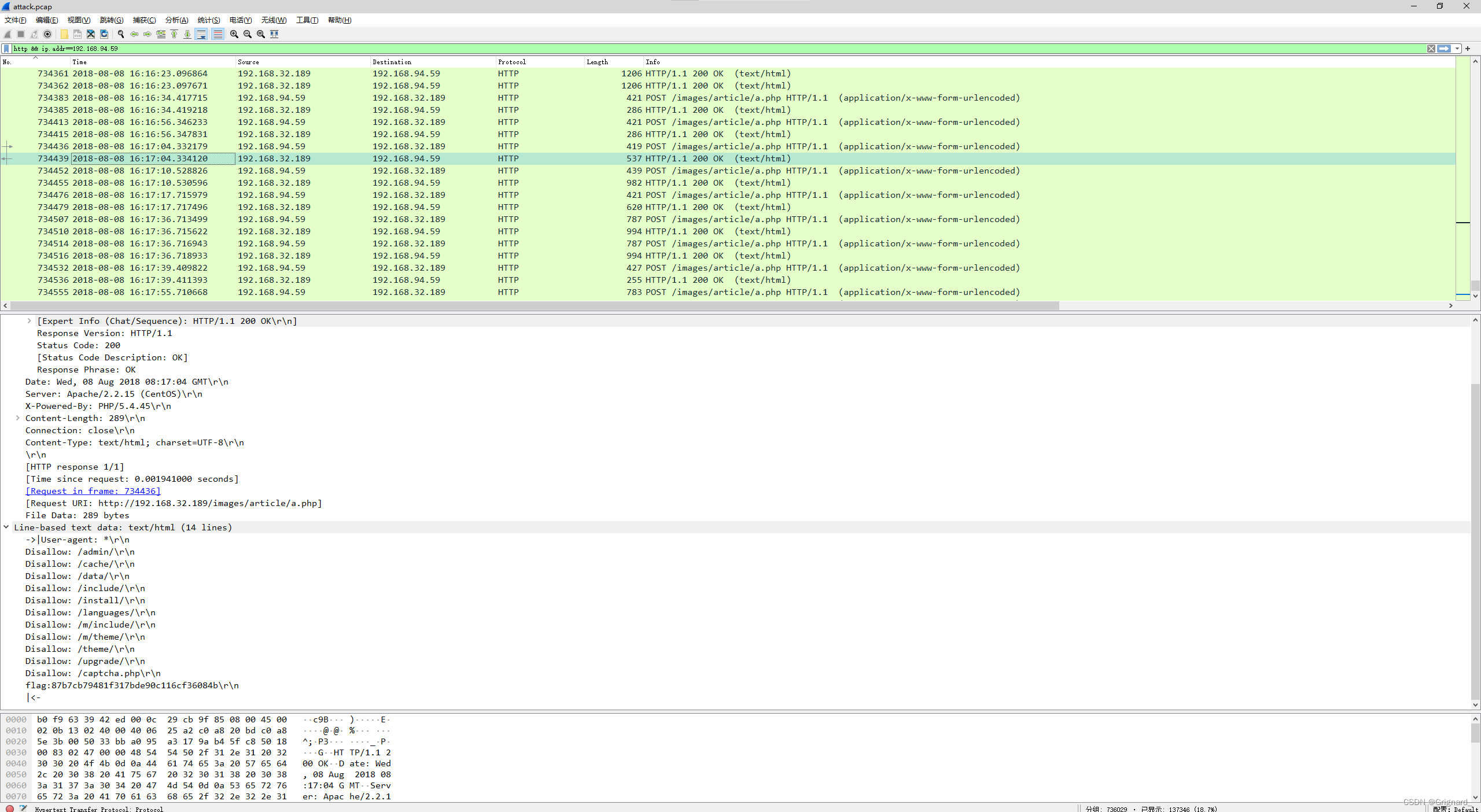1481x812 pixels.
Task: Select the Server: Apache/2.2.15 (CentOS) line
Action: [x=114, y=394]
